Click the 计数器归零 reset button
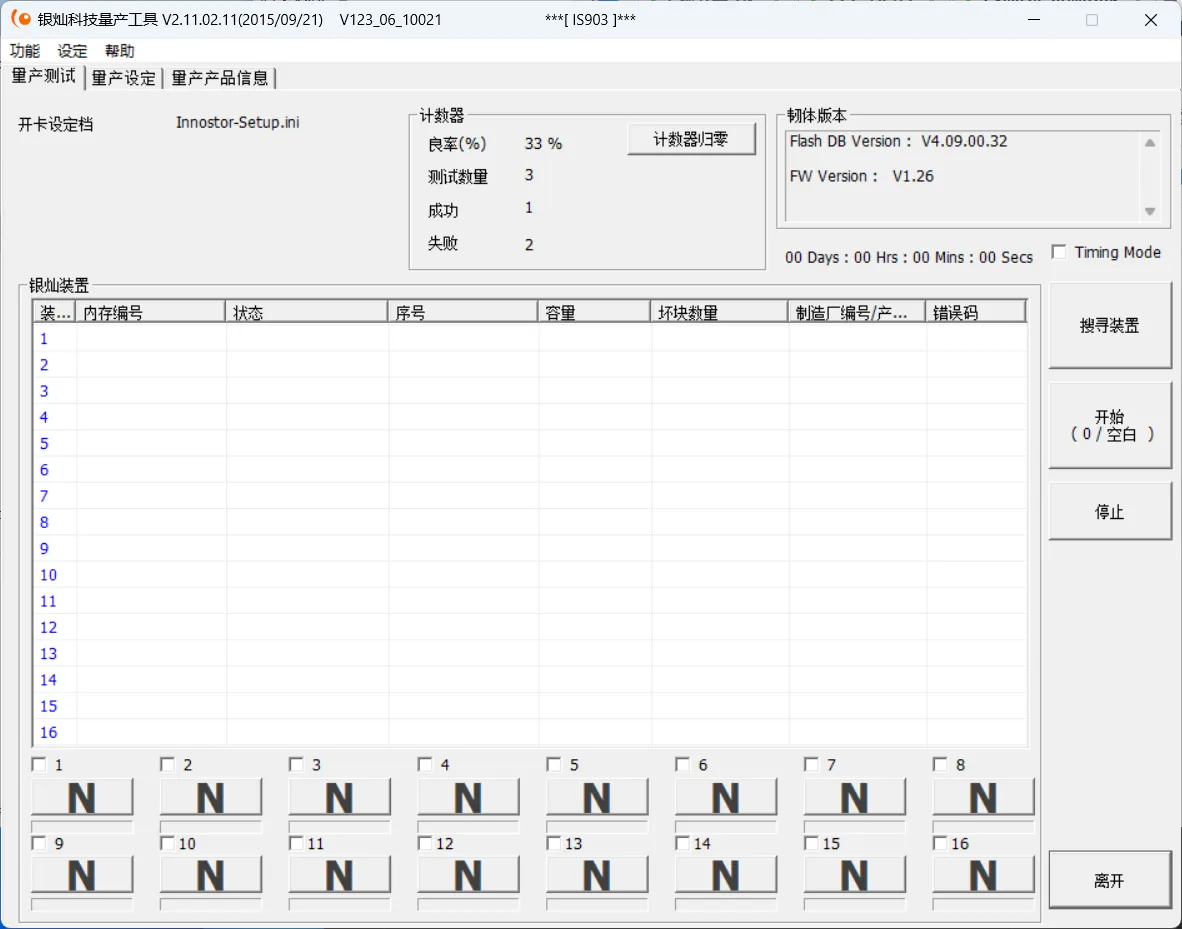Screen dimensions: 1182x929 point(691,140)
